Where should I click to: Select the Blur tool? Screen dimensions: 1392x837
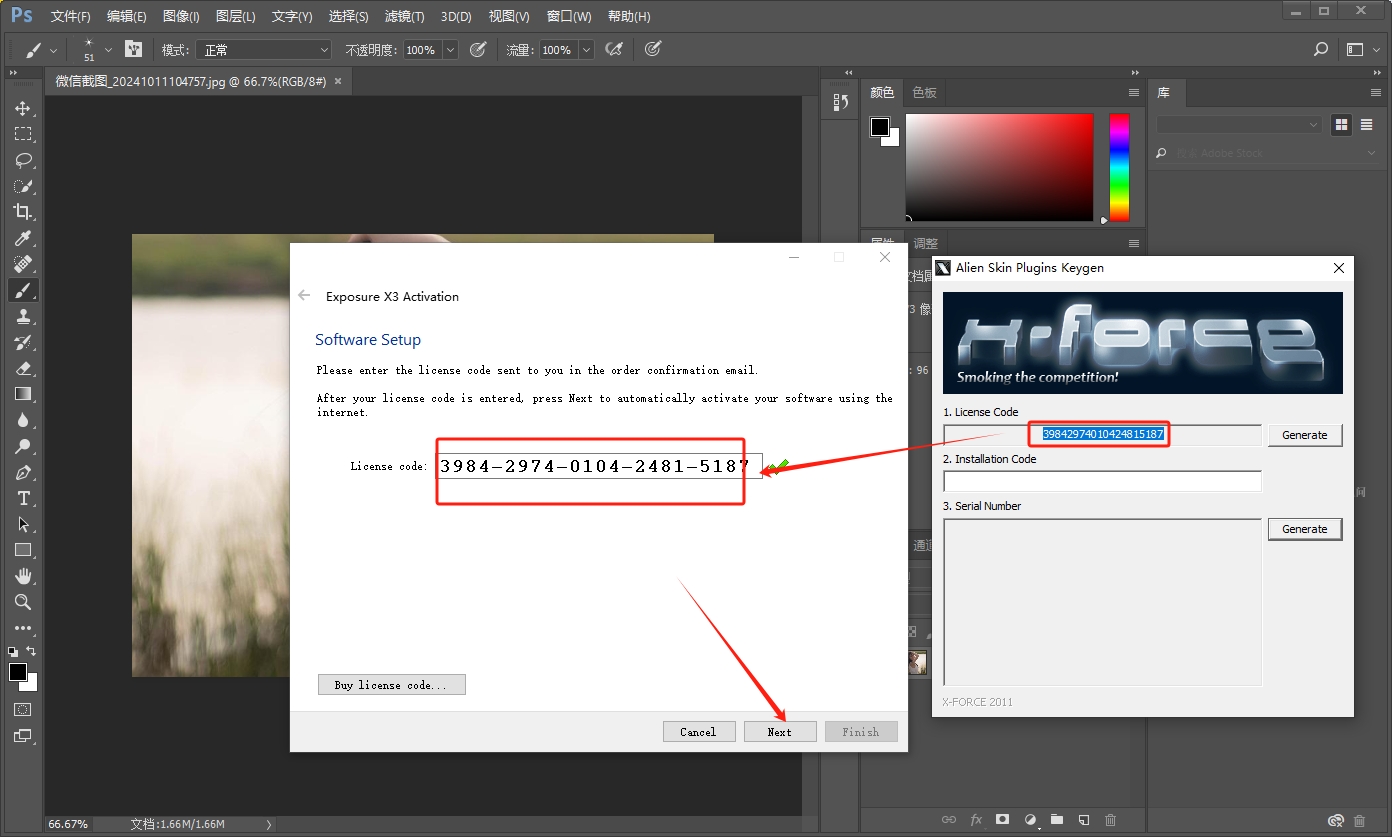point(22,420)
